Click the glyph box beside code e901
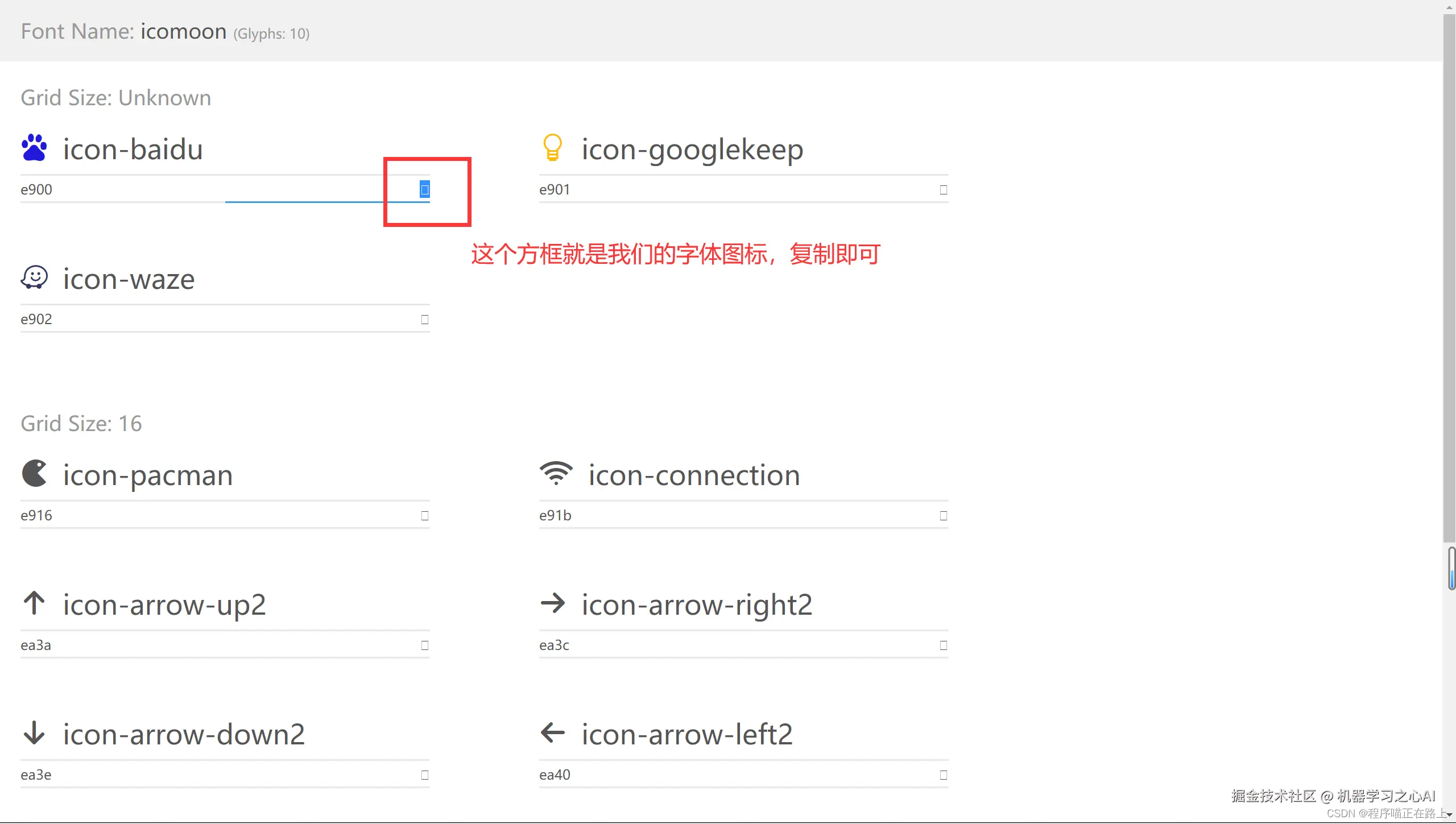This screenshot has width=1456, height=824. (x=942, y=189)
